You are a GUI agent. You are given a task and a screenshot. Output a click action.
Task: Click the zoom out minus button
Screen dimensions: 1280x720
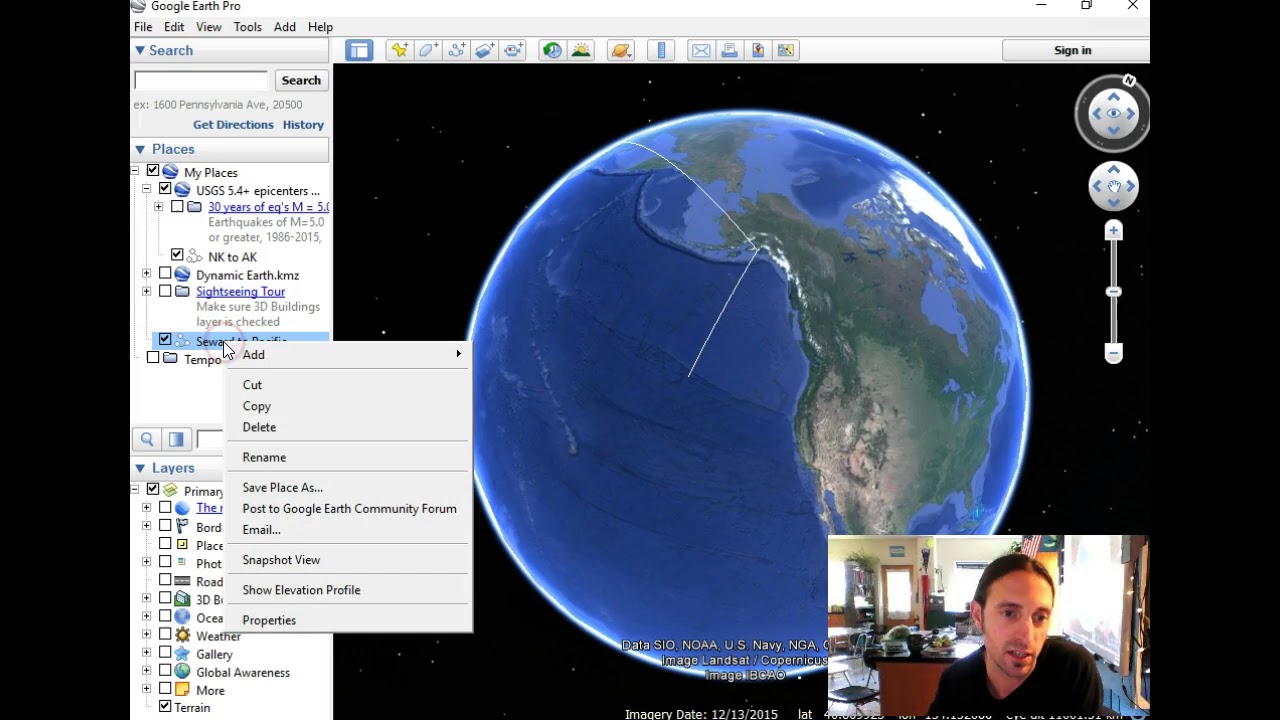click(1113, 353)
